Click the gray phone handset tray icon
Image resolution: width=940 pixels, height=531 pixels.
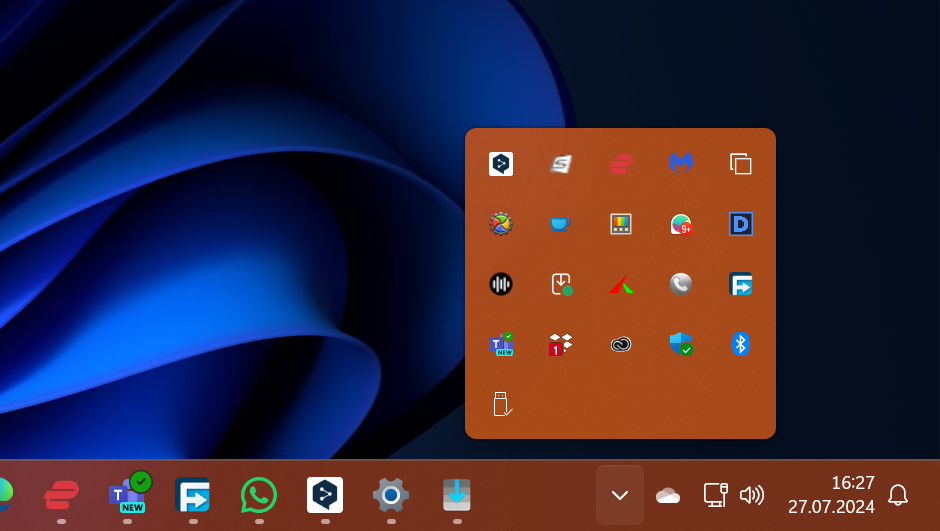point(681,284)
